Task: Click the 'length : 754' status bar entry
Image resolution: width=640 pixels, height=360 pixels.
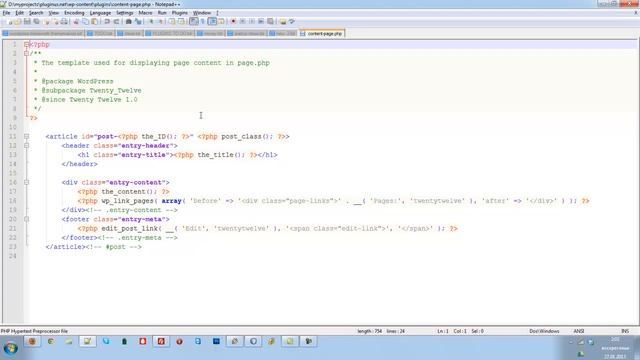Action: tap(369, 331)
